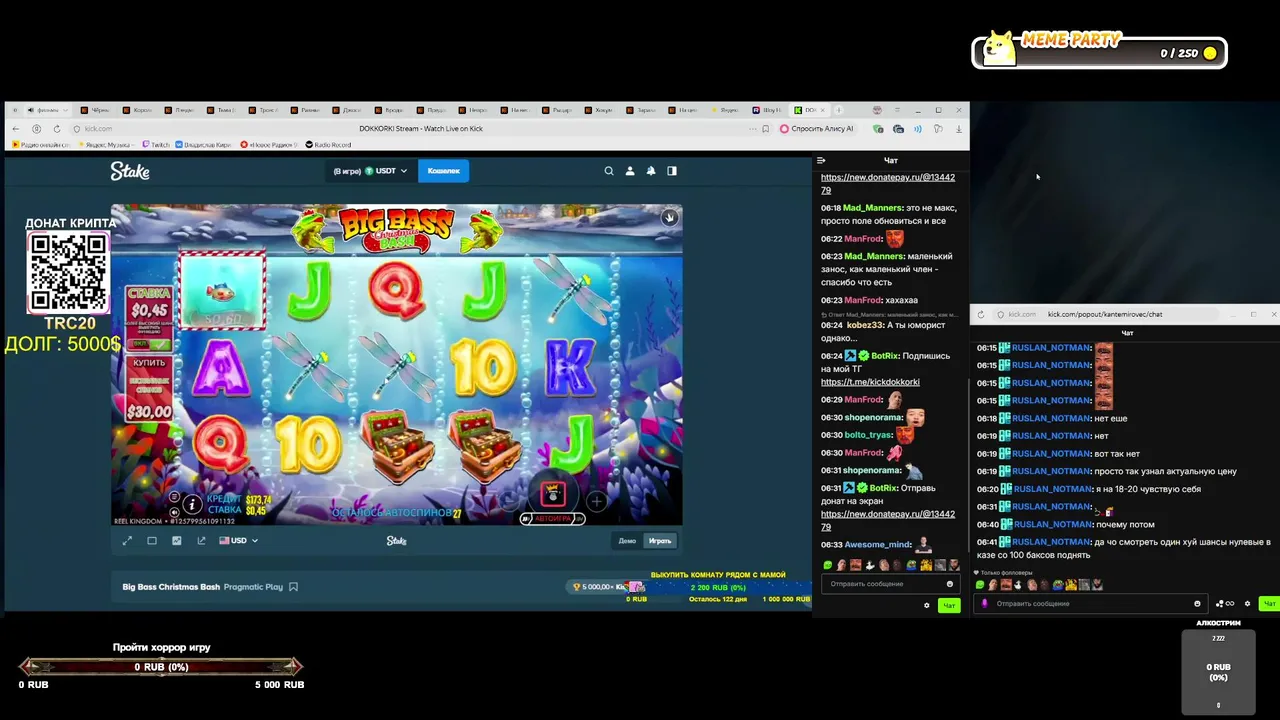Open a new browser tab
Viewport: 1280px width, 720px height.
click(x=838, y=110)
